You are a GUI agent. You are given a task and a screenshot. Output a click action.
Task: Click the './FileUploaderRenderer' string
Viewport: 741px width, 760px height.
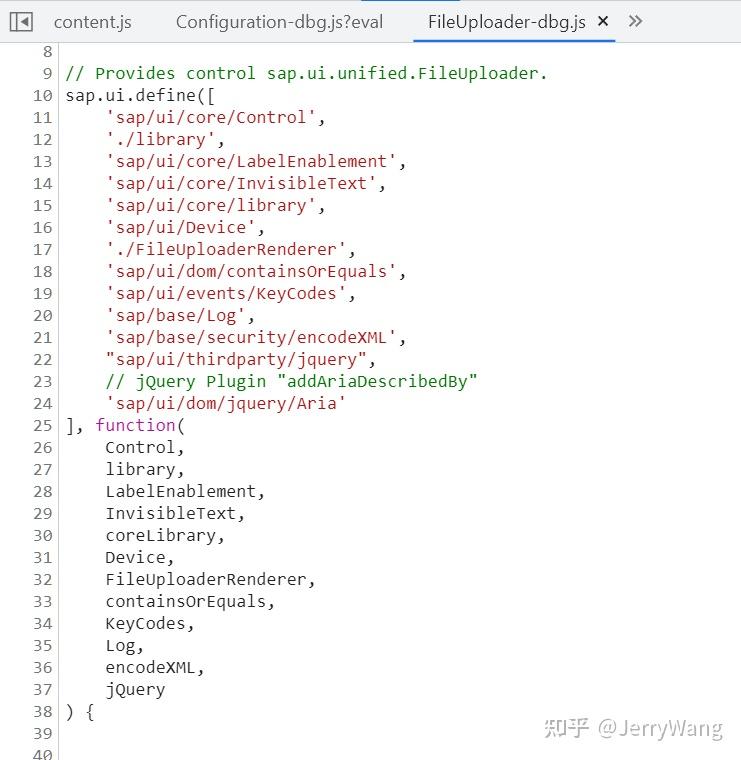(225, 250)
